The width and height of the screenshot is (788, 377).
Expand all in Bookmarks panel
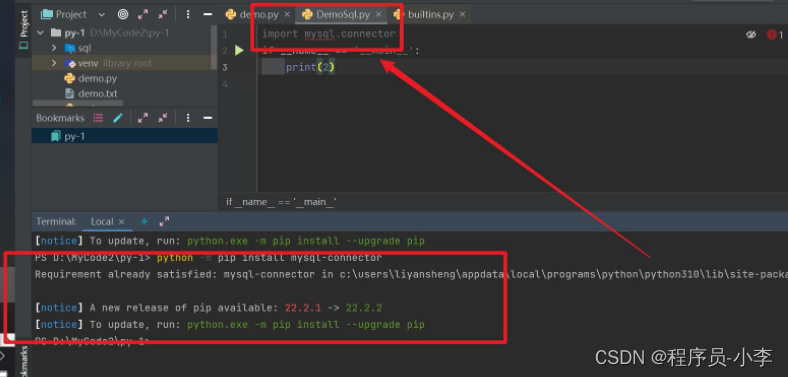click(x=143, y=118)
